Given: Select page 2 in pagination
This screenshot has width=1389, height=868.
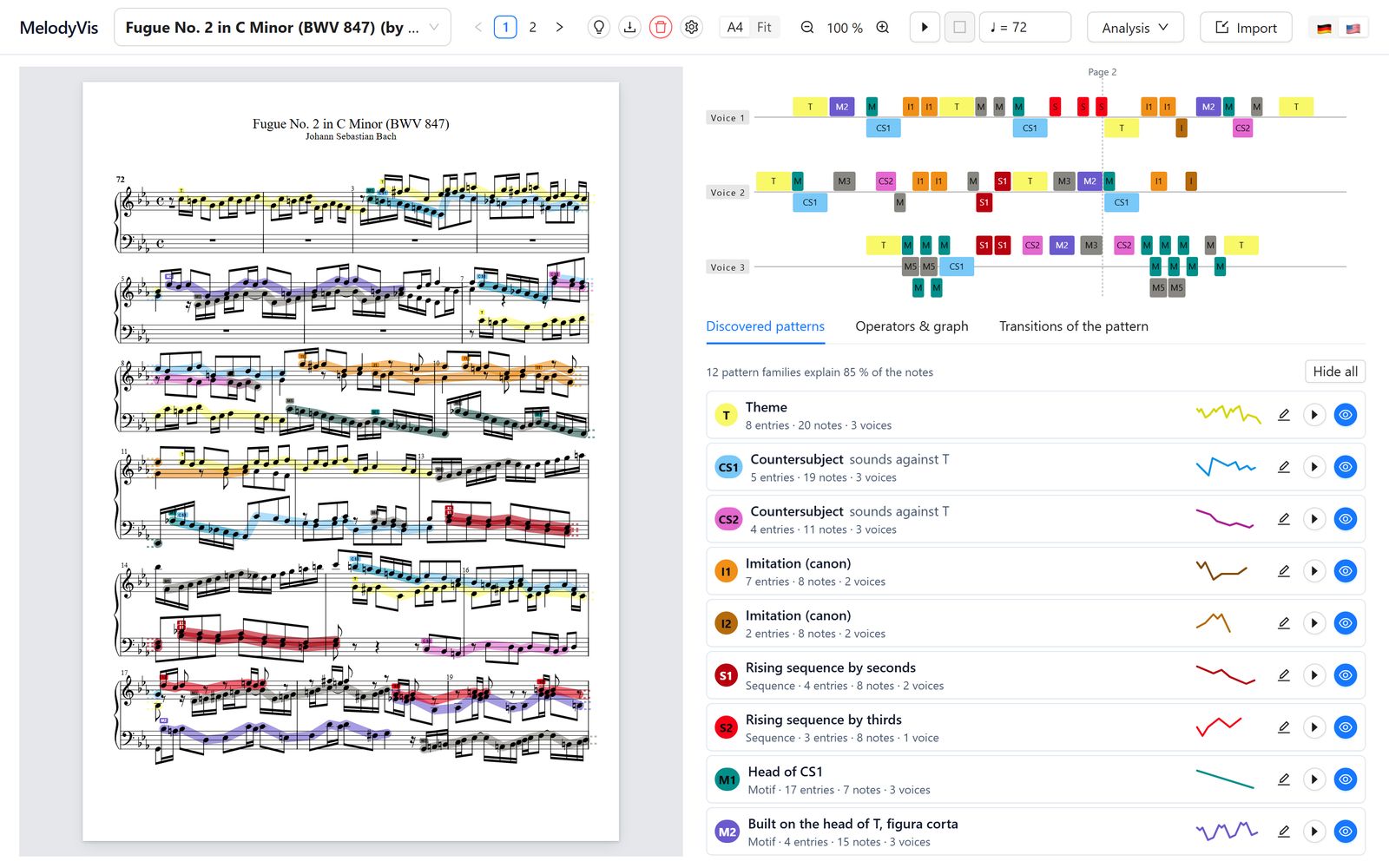Looking at the screenshot, I should tap(533, 27).
